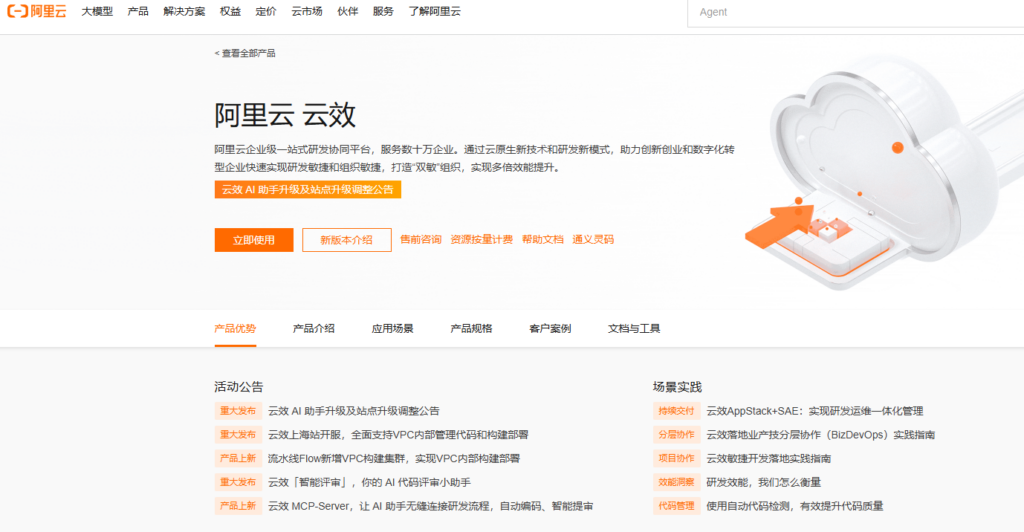
Task: Open the 资源按量计费 link
Action: (481, 240)
